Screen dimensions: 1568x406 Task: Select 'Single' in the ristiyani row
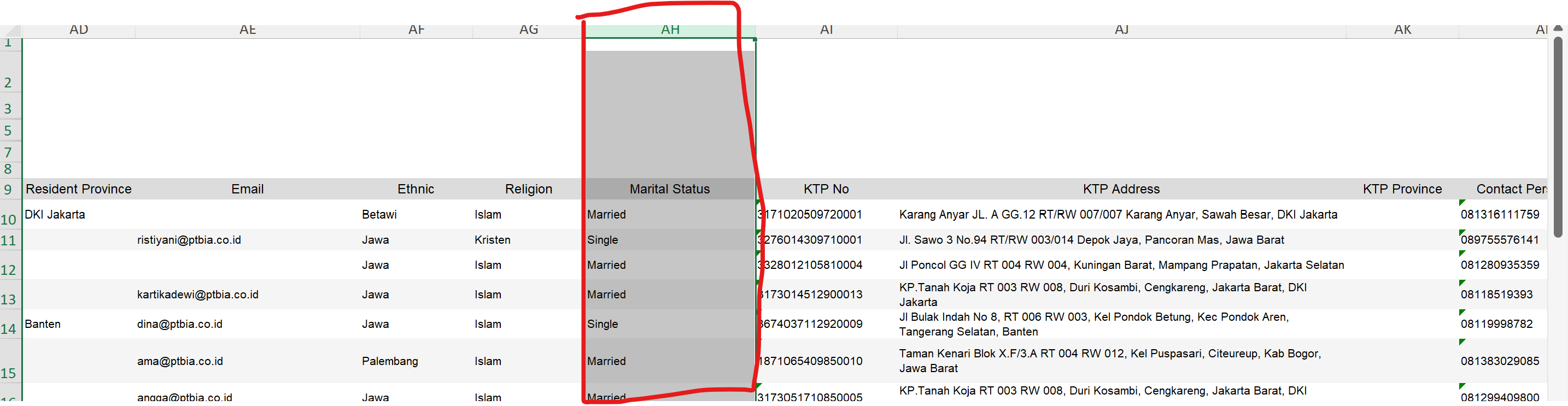point(670,240)
